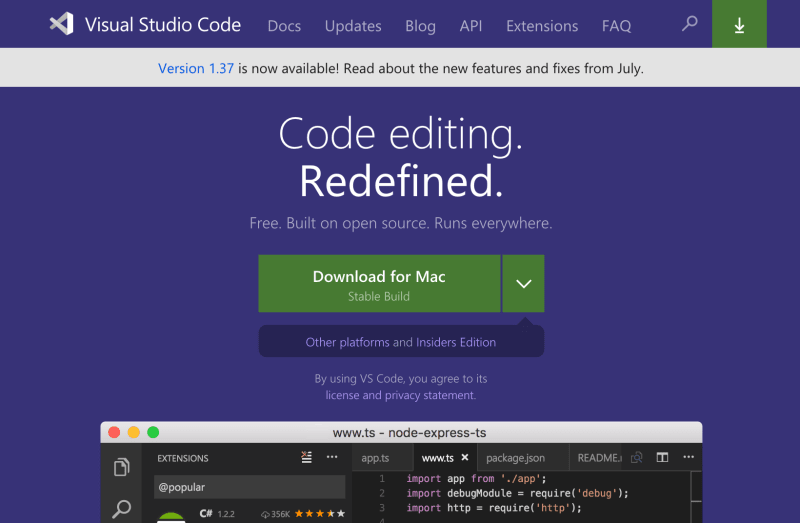The height and width of the screenshot is (523, 800).
Task: Open the Blog menu item
Action: (420, 26)
